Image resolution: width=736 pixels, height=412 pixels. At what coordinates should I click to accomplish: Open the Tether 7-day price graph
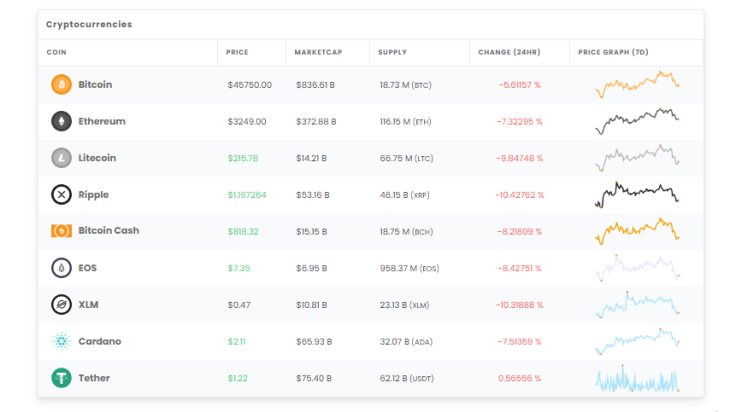tap(637, 378)
